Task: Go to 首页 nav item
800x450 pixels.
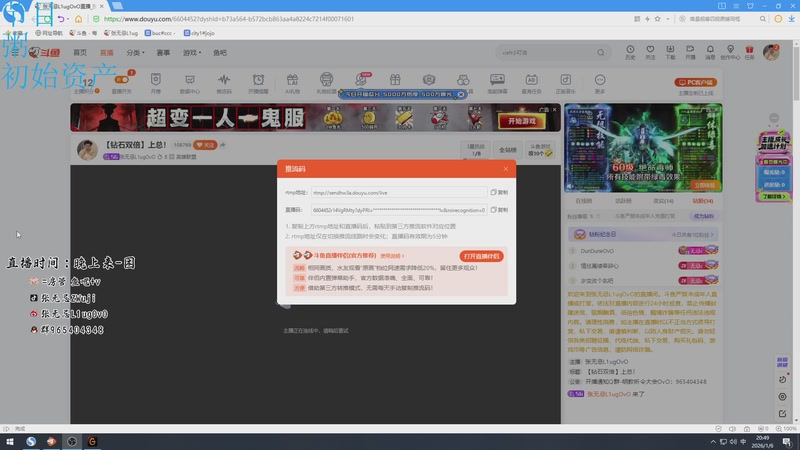Action: [x=80, y=53]
